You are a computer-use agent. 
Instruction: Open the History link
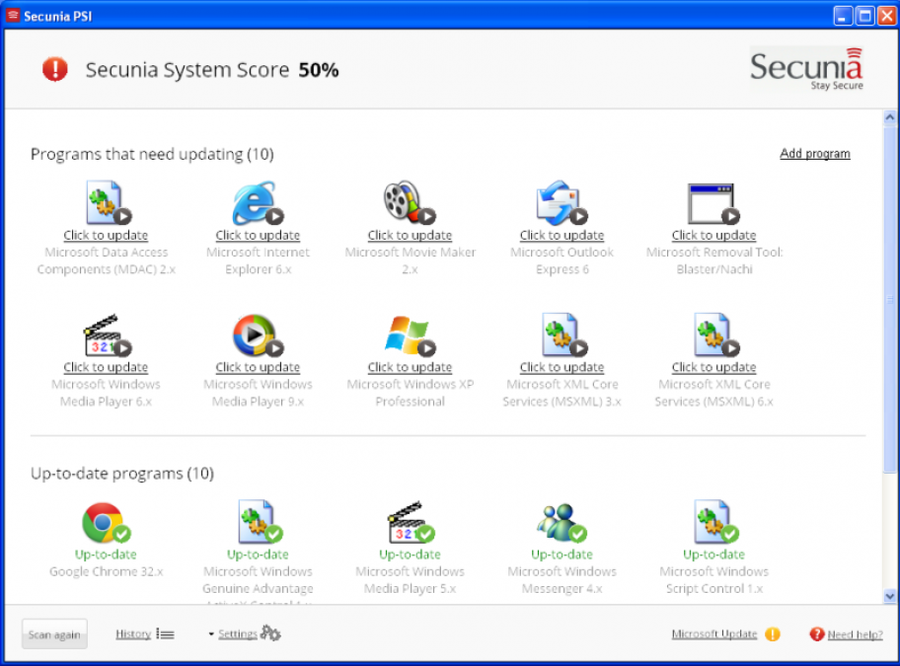[x=133, y=634]
